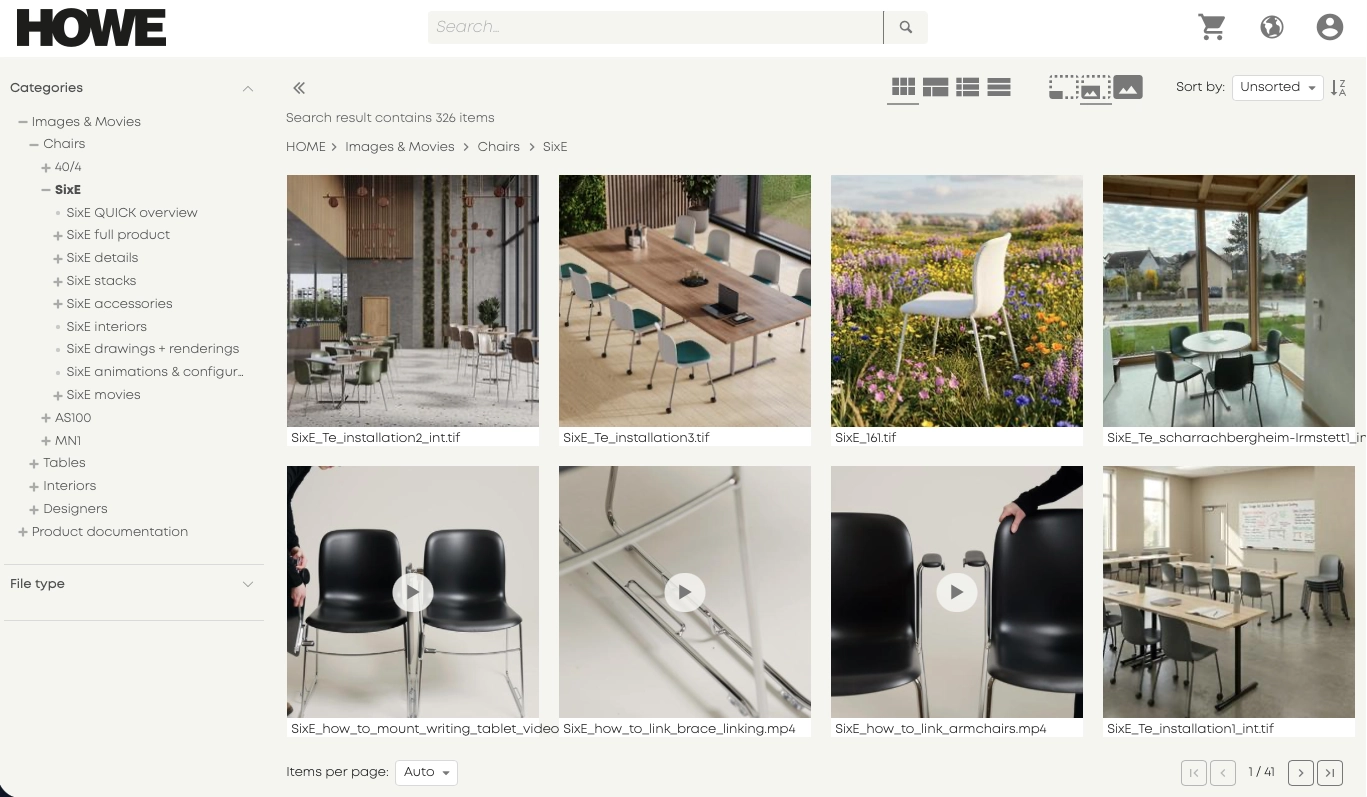The width and height of the screenshot is (1367, 797).
Task: Switch to grid tile view
Action: (903, 87)
